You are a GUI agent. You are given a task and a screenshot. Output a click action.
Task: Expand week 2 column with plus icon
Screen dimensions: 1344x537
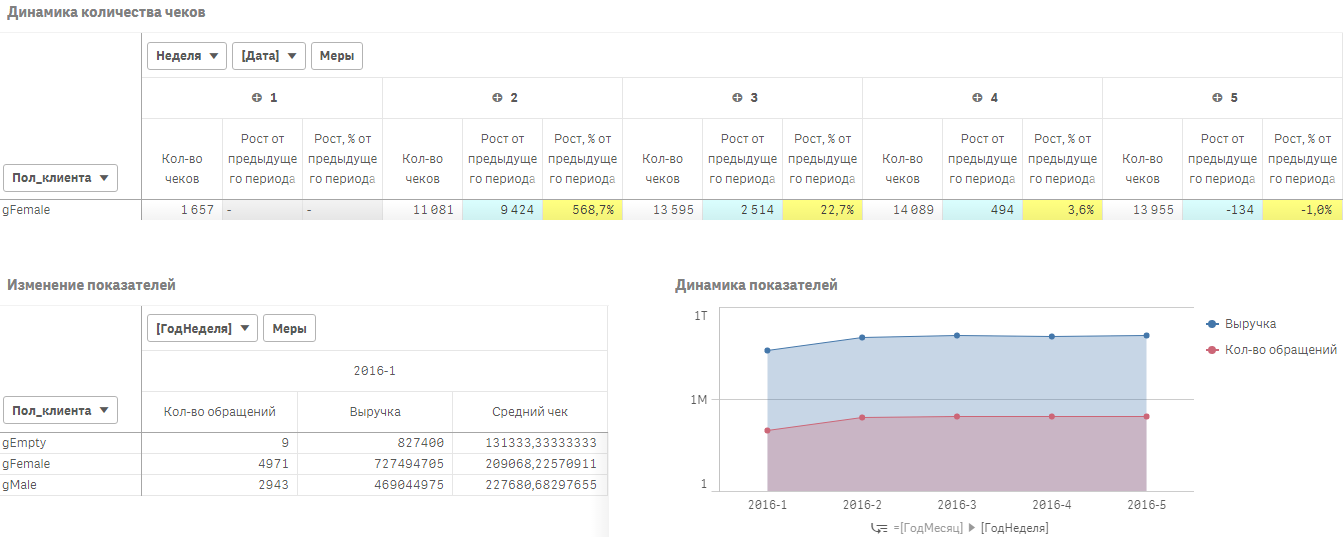pos(497,98)
